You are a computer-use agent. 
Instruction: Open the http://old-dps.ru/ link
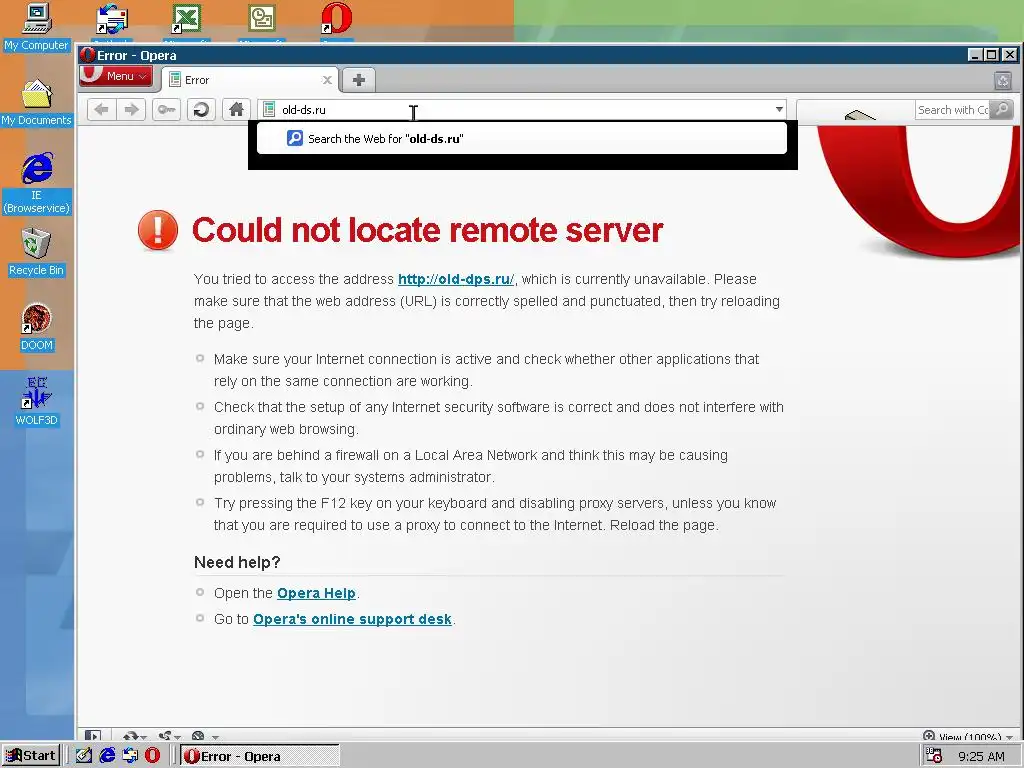pyautogui.click(x=456, y=280)
